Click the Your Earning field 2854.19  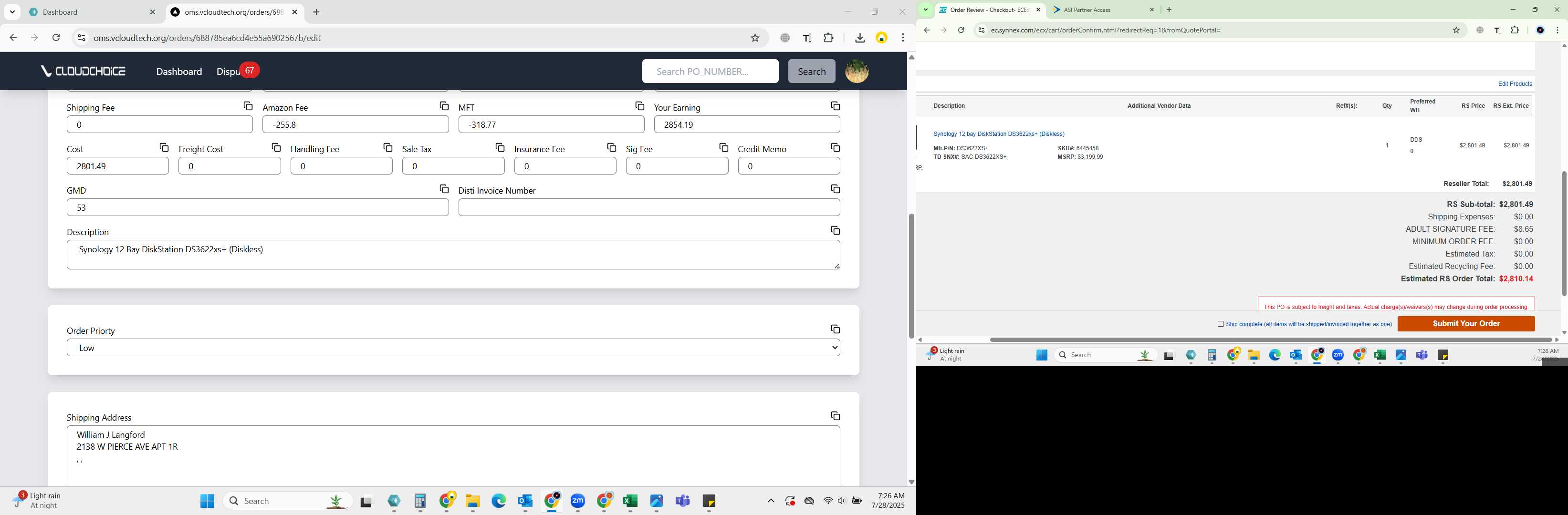pos(747,124)
